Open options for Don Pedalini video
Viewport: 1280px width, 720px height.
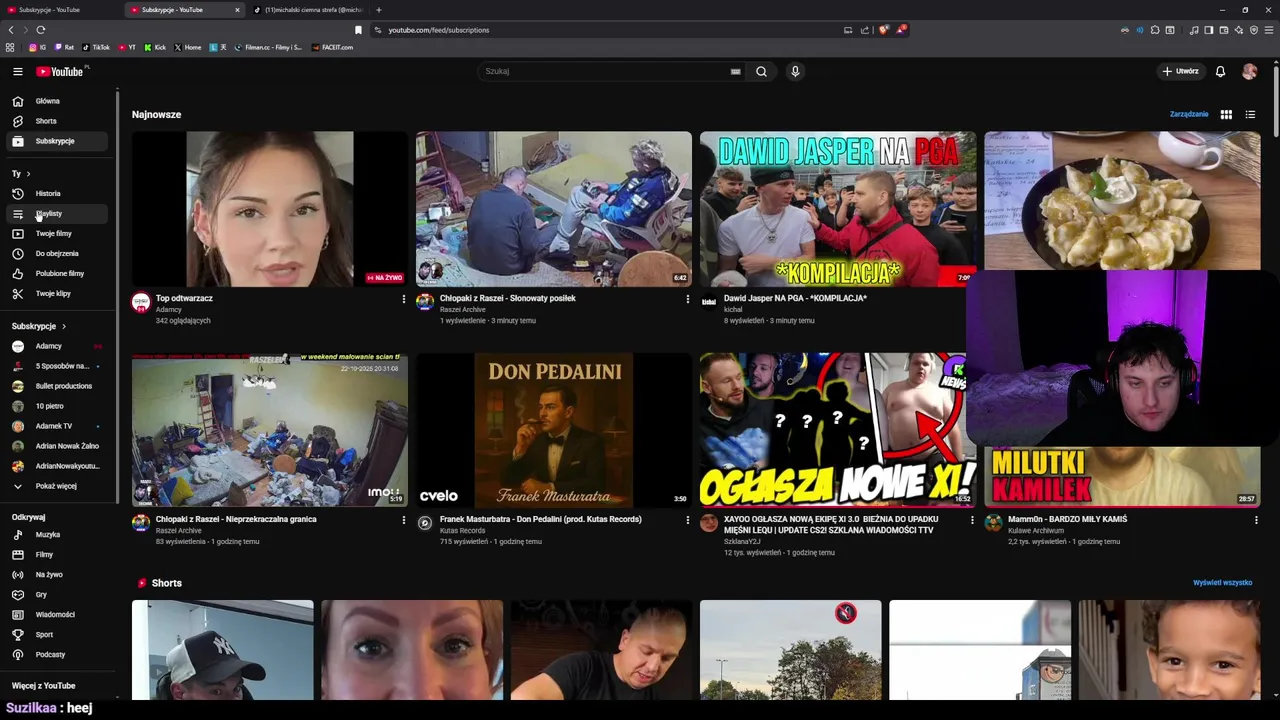coord(687,520)
